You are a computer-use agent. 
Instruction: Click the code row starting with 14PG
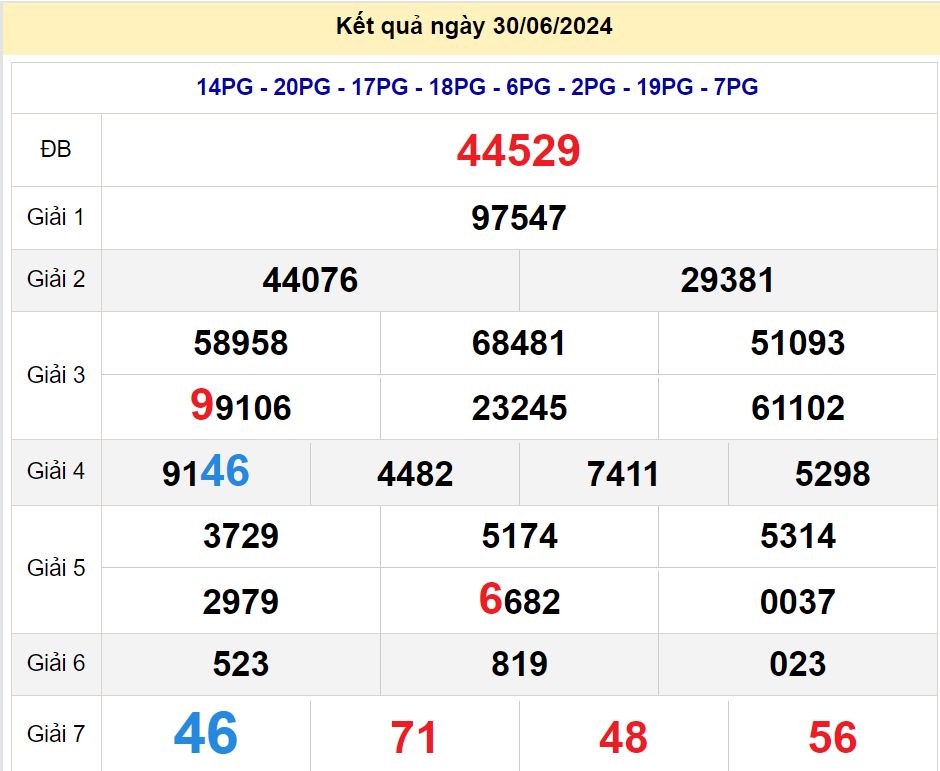pyautogui.click(x=477, y=87)
